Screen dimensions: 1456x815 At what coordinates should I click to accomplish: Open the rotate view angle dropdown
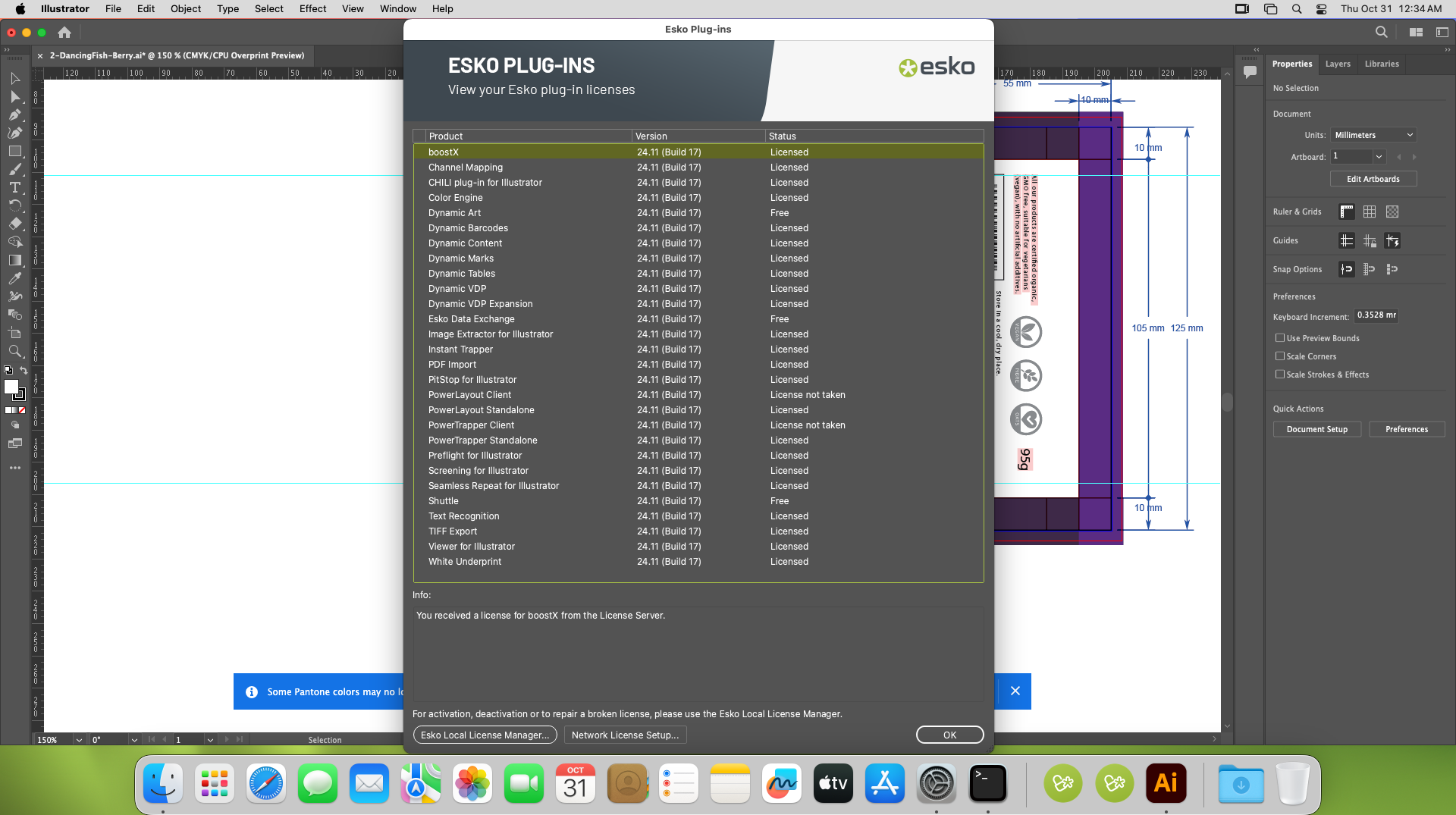pyautogui.click(x=134, y=740)
